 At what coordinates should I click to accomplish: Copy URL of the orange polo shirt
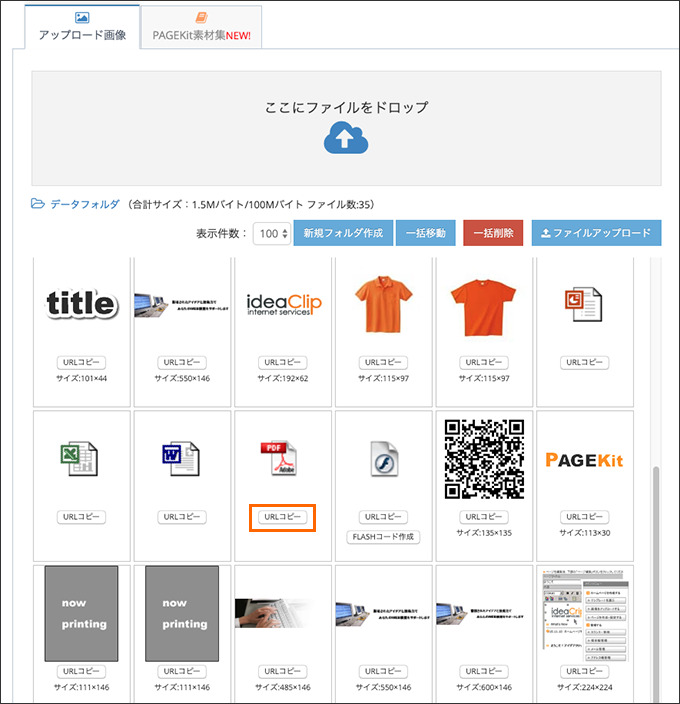(383, 362)
